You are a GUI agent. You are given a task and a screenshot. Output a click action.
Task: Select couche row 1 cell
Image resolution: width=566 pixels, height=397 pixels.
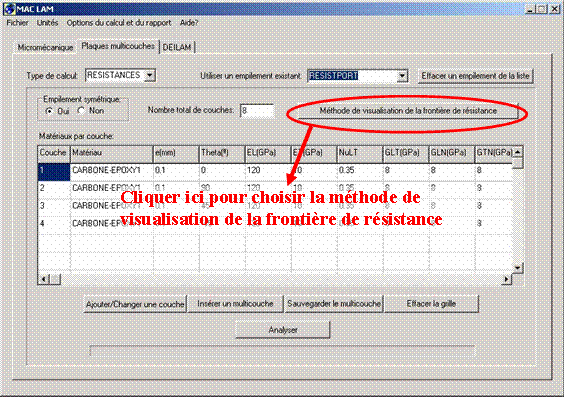point(54,172)
